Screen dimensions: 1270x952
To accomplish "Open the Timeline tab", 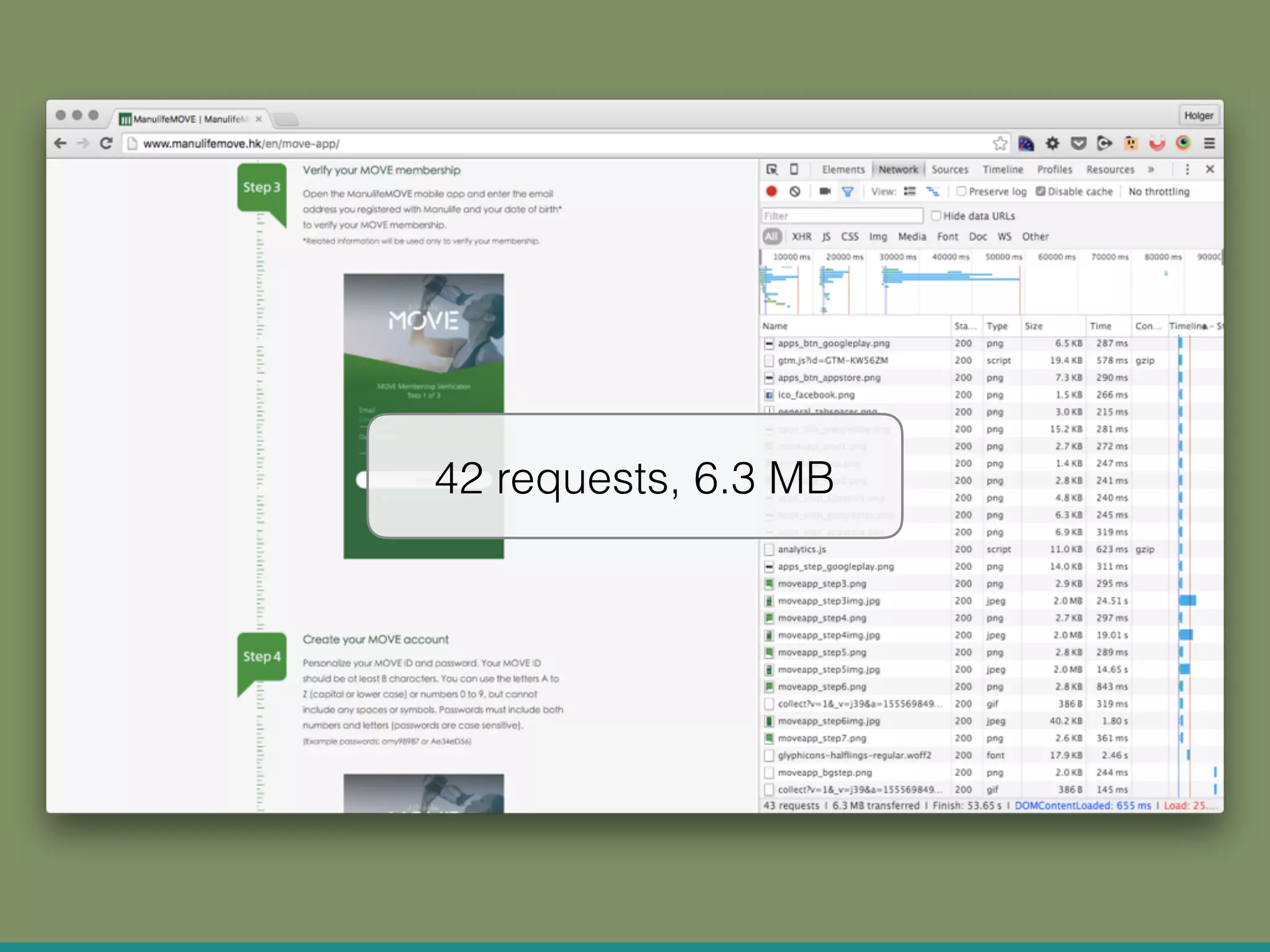I will click(1003, 169).
